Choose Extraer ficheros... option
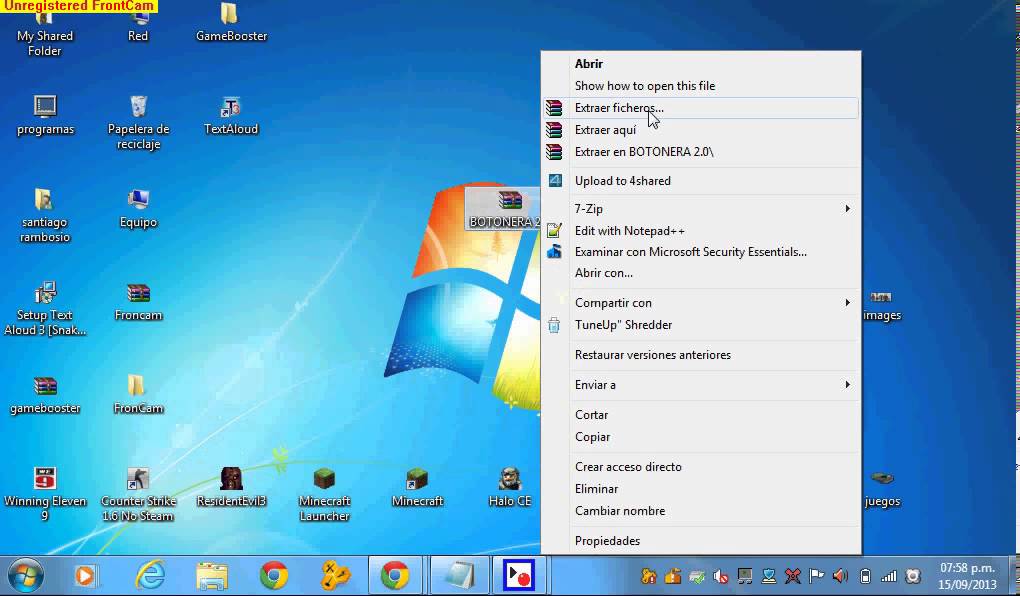 click(x=701, y=108)
